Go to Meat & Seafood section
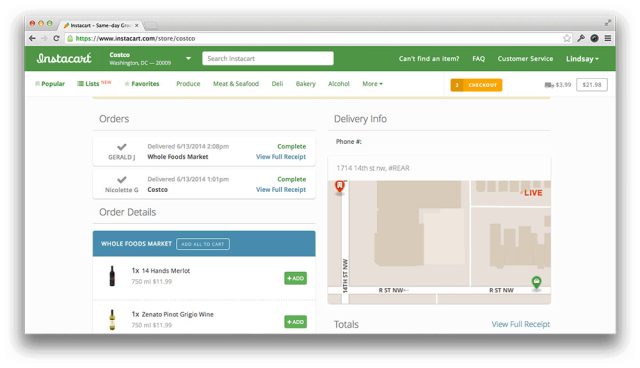This screenshot has width=640, height=368. [x=236, y=84]
